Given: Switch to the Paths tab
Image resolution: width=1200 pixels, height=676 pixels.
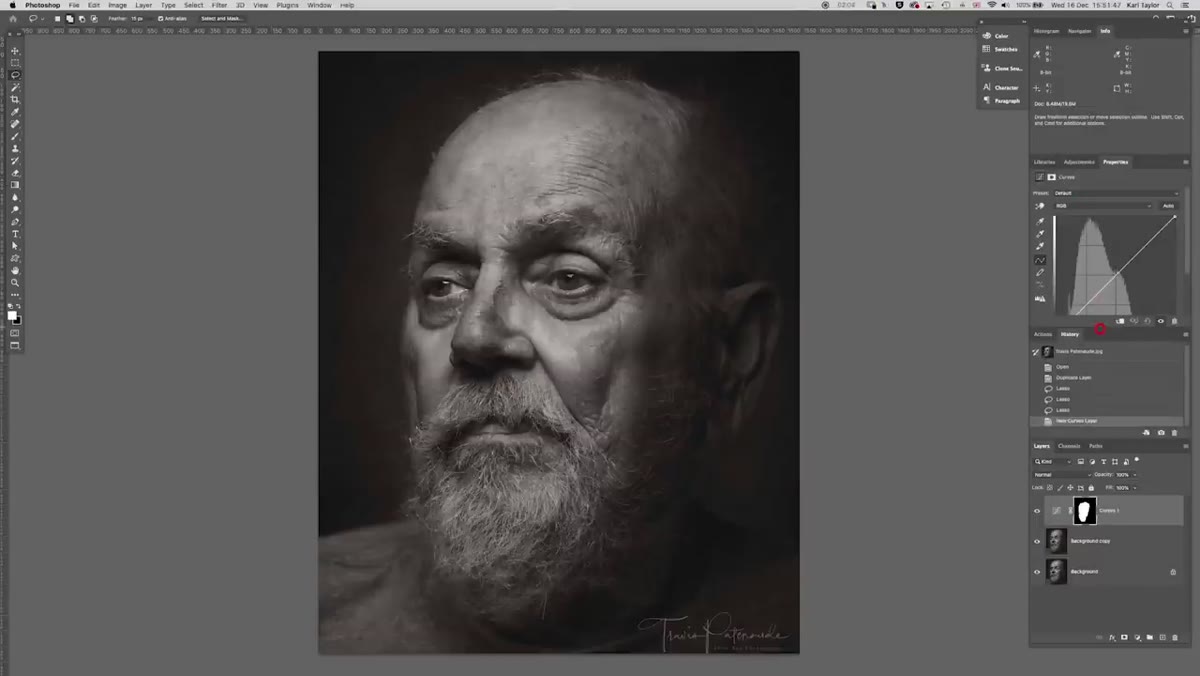Looking at the screenshot, I should pyautogui.click(x=1095, y=446).
